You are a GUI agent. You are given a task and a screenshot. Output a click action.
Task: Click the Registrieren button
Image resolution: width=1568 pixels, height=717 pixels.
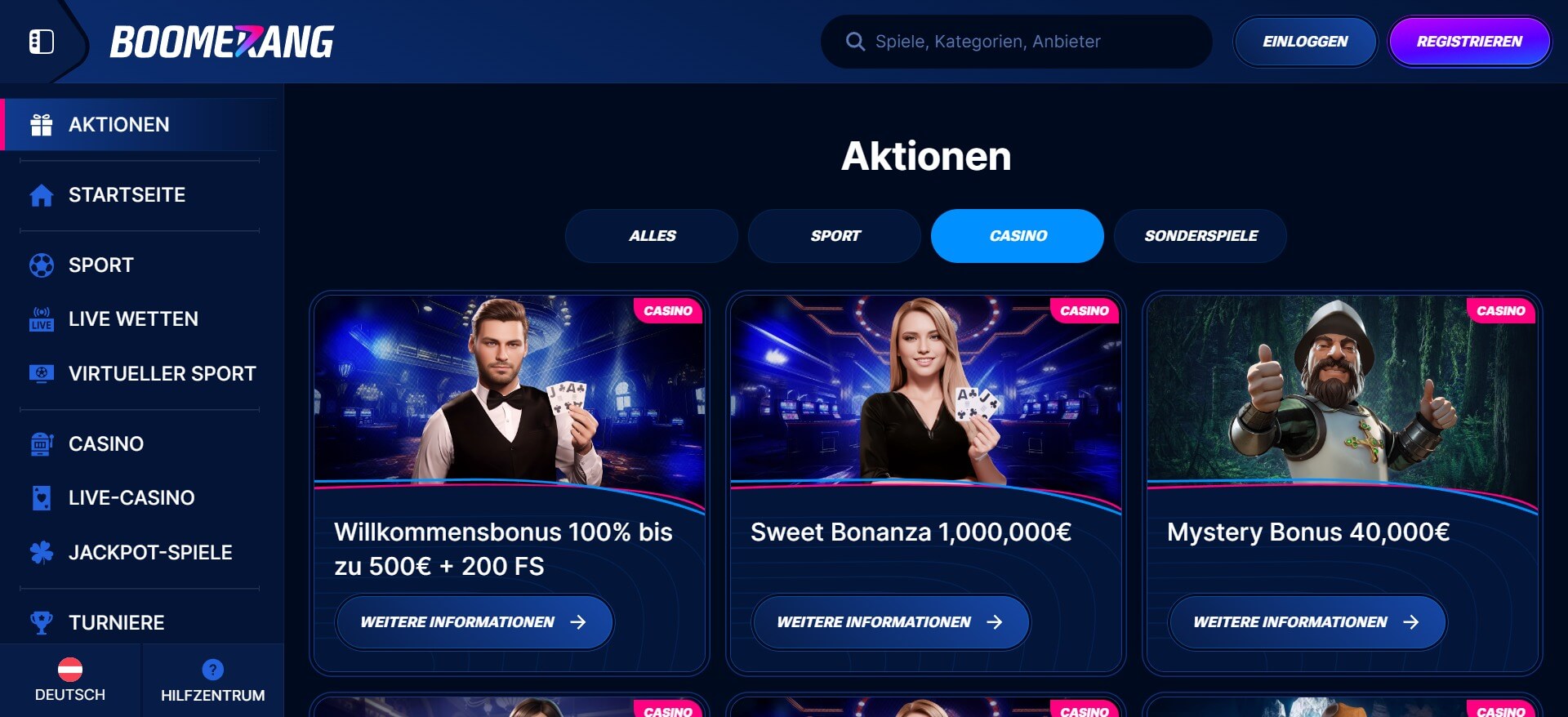pyautogui.click(x=1469, y=42)
